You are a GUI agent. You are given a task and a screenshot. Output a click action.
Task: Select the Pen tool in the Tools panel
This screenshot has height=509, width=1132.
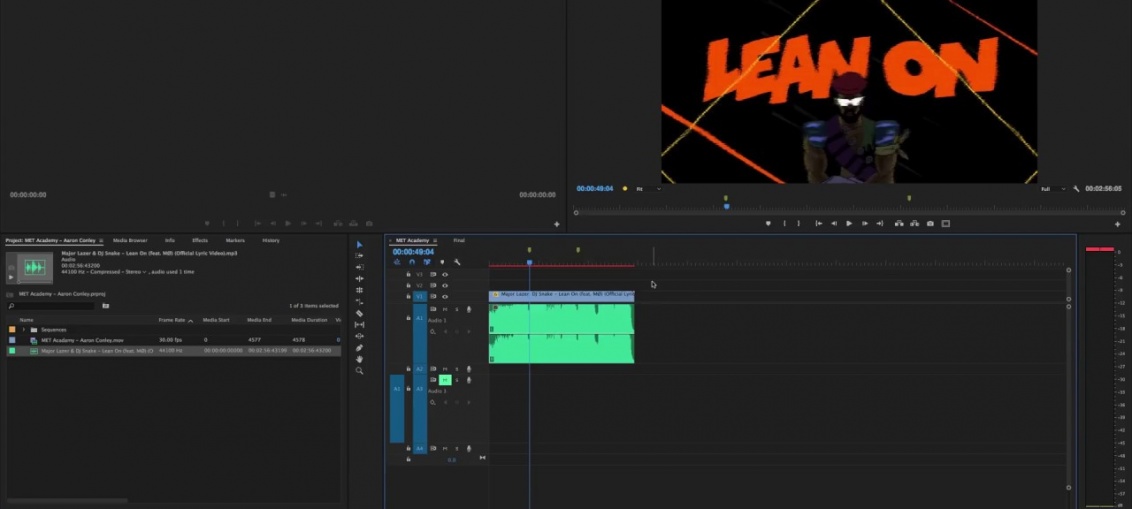point(359,348)
